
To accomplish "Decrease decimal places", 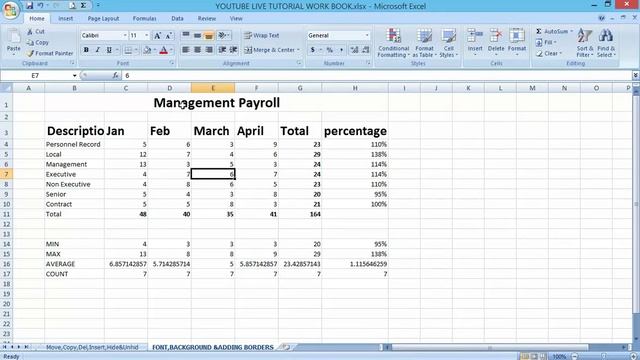I will pos(365,50).
